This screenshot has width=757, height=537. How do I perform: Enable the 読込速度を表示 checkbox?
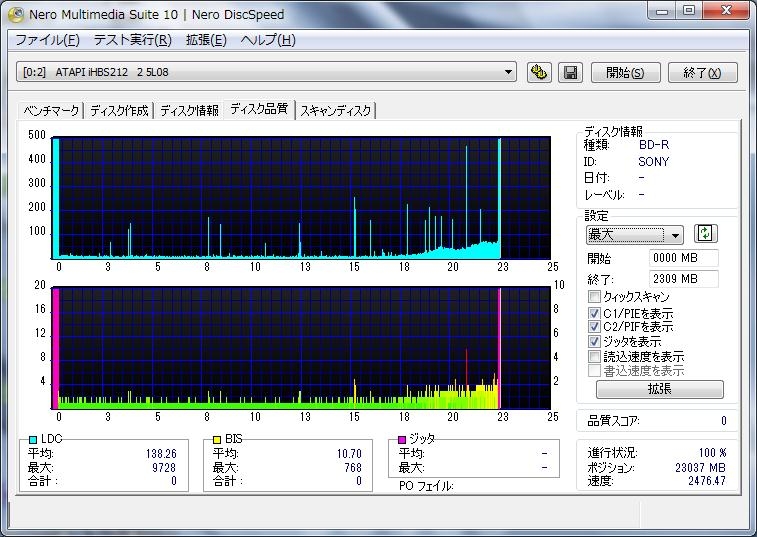coord(594,356)
